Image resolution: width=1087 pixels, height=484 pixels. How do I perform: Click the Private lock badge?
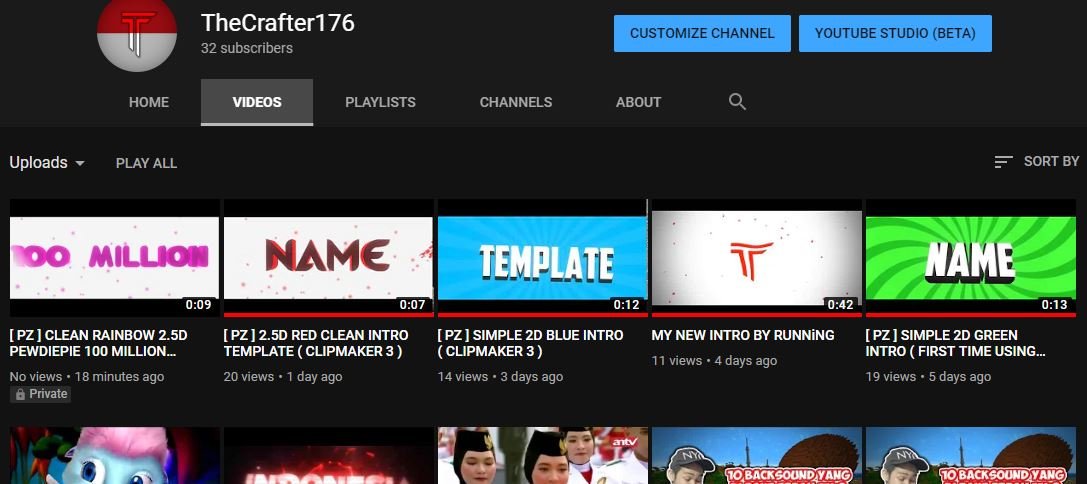coord(40,394)
